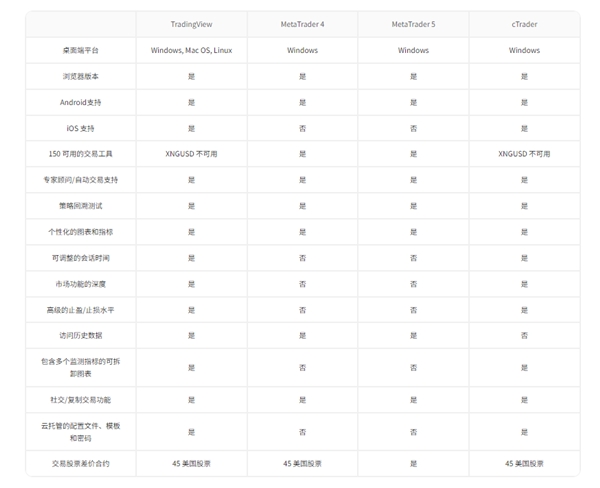
Task: Click 是 for 高级的止盈/止损水平 under cTrader
Action: 524,310
